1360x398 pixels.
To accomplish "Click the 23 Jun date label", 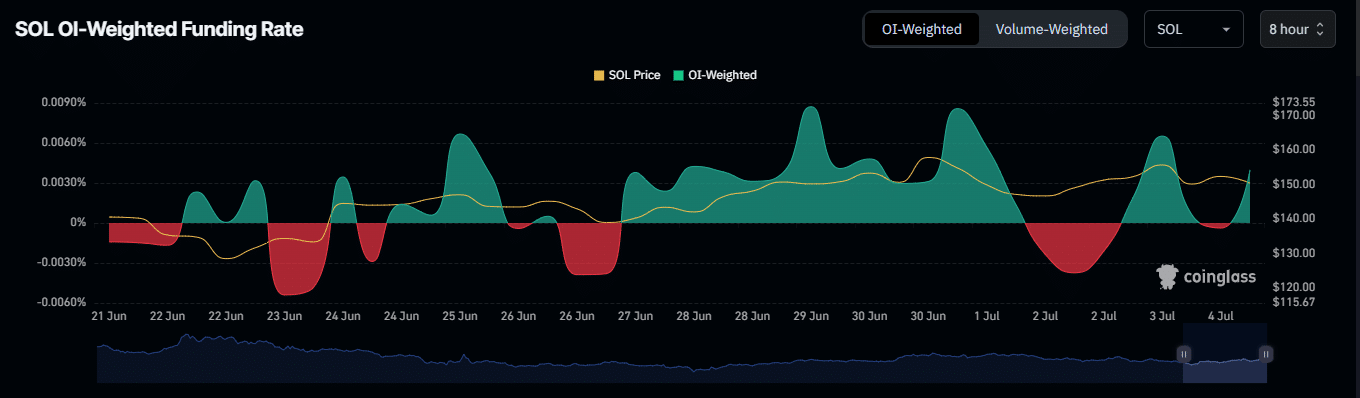I will coord(285,316).
